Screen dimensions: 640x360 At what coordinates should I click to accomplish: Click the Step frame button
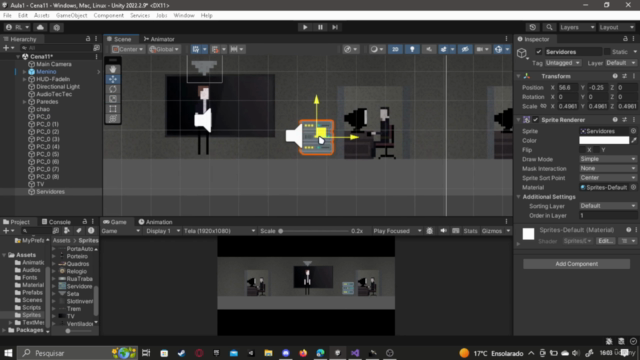click(335, 27)
